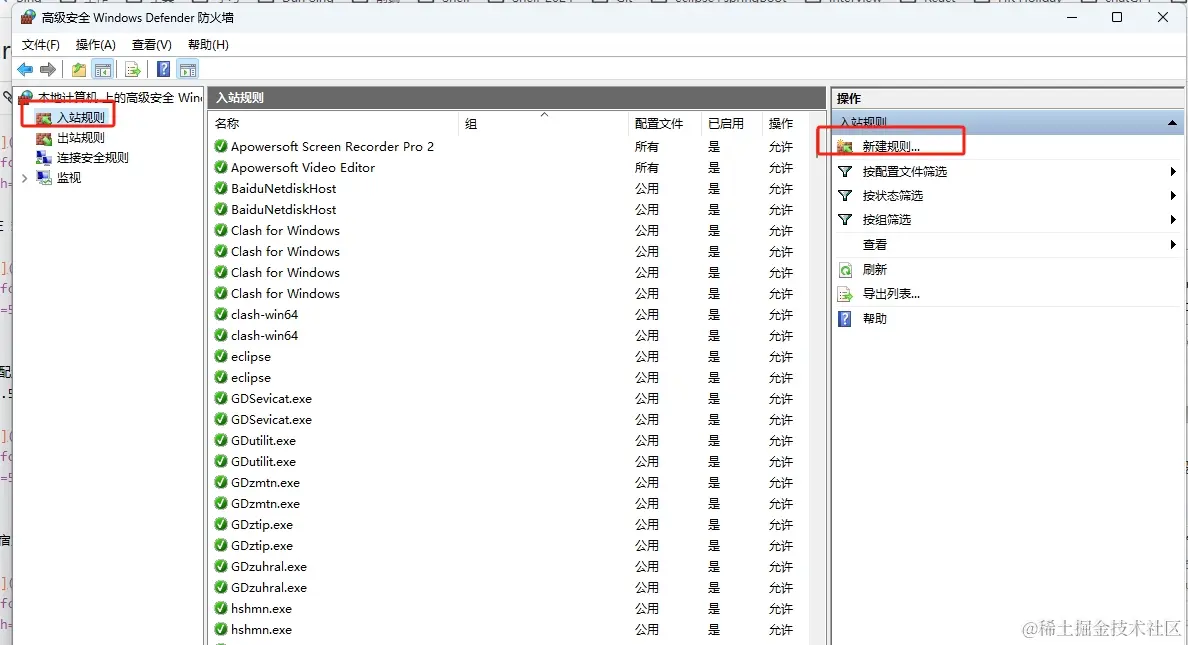Toggle the Show/Hide Console Tree toolbar icon

103,70
